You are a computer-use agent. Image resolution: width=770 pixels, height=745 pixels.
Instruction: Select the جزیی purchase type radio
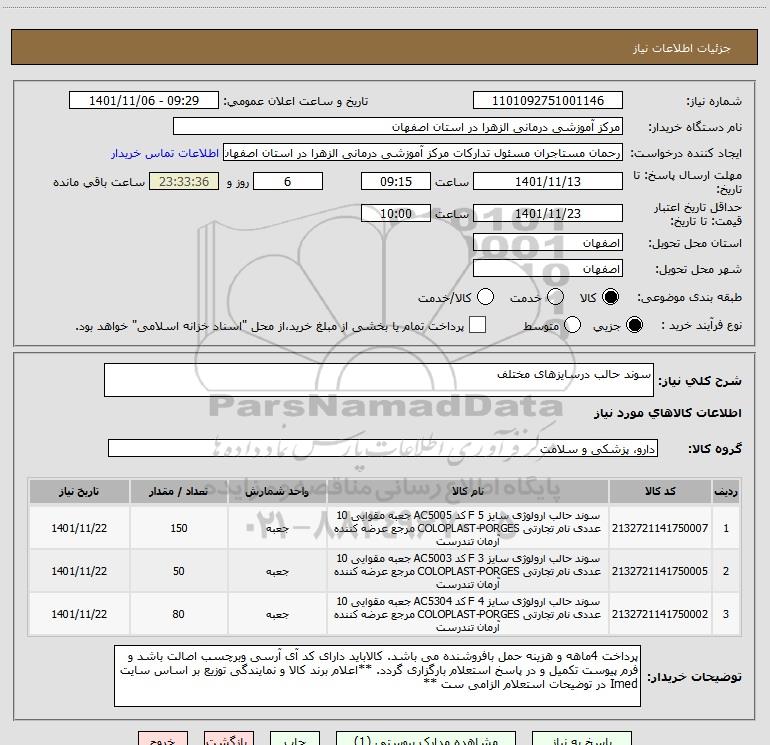(x=634, y=325)
